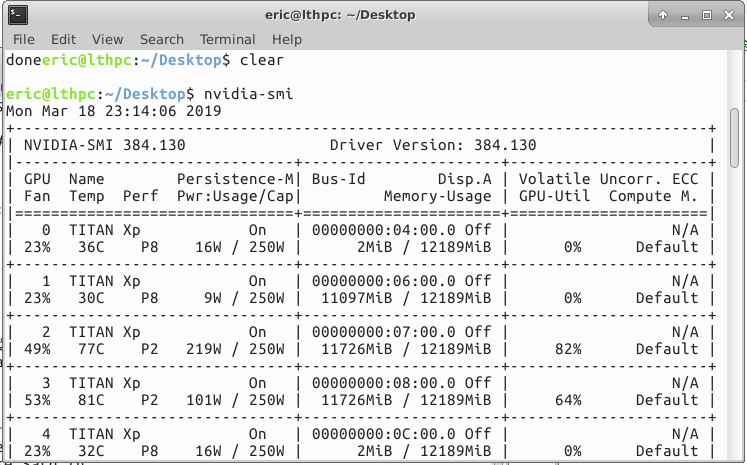The image size is (747, 465).
Task: Click bus id '00000000:08:00.0'
Action: 384,383
